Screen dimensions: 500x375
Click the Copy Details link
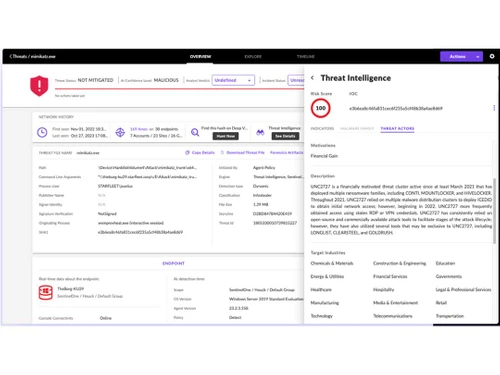(x=203, y=153)
